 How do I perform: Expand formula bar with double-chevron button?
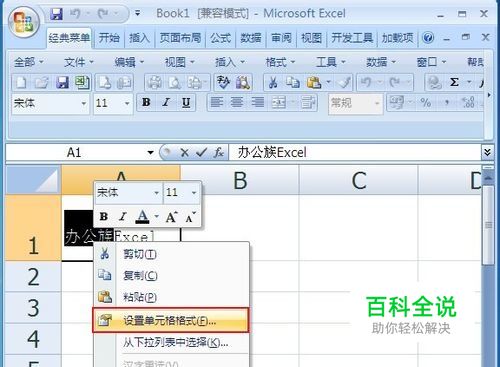tap(487, 152)
